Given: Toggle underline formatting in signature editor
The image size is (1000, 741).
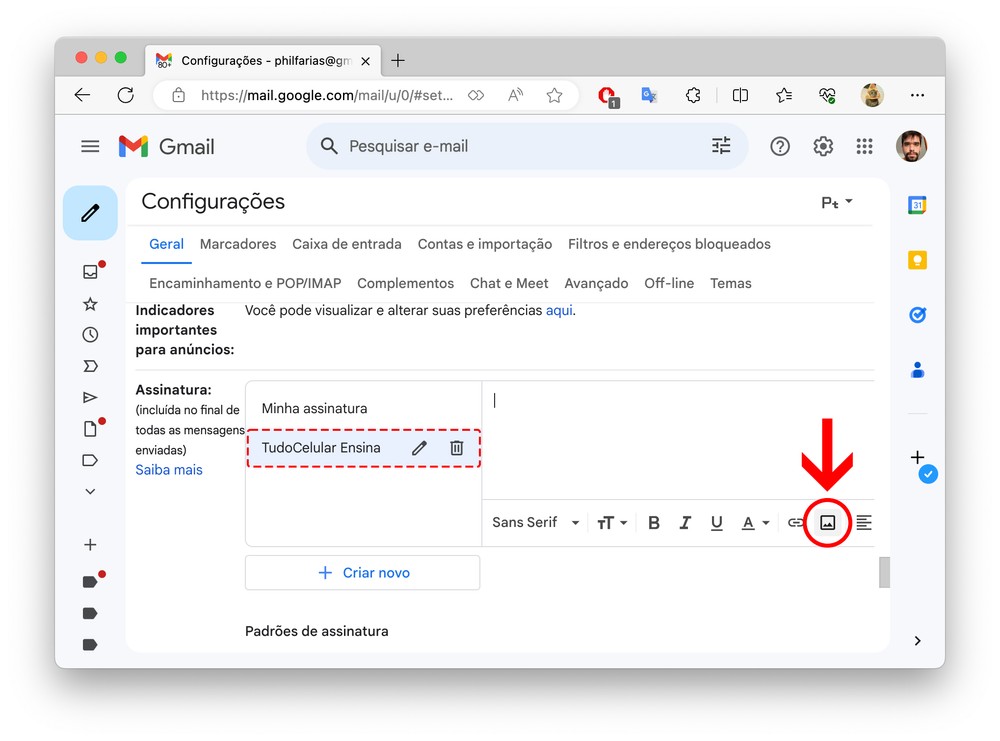Looking at the screenshot, I should pyautogui.click(x=716, y=523).
